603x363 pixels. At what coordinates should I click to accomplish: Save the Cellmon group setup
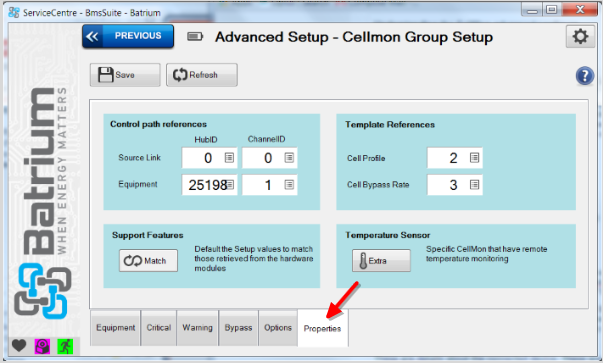click(125, 75)
